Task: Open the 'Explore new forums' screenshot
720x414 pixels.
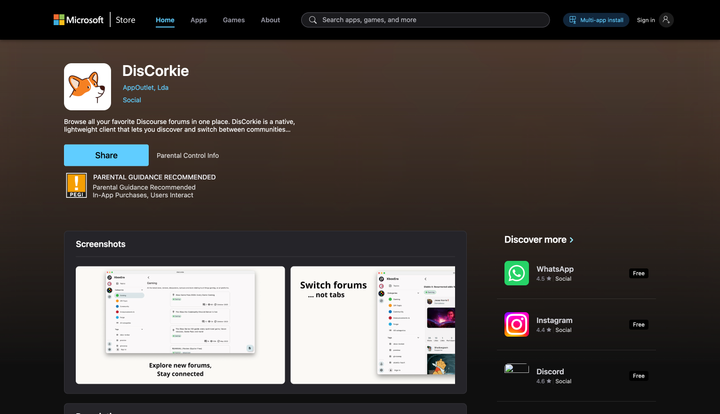Action: (x=180, y=325)
